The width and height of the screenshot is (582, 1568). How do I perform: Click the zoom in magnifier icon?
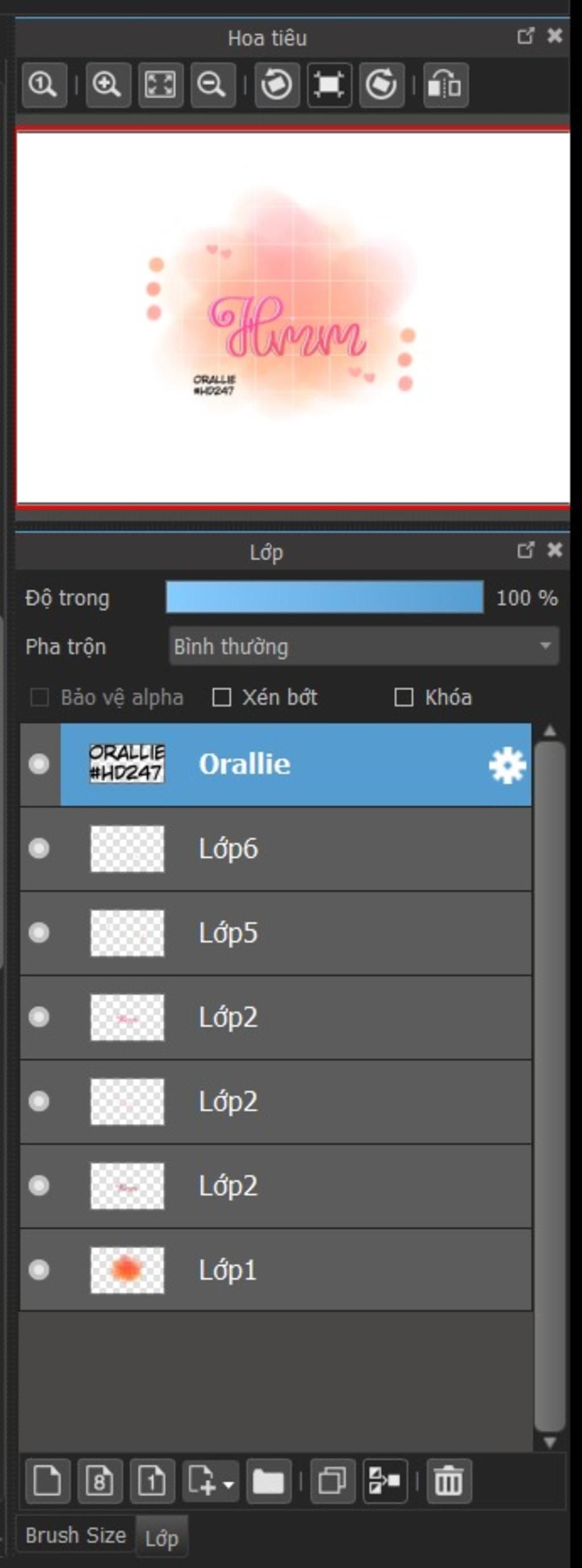pyautogui.click(x=108, y=85)
